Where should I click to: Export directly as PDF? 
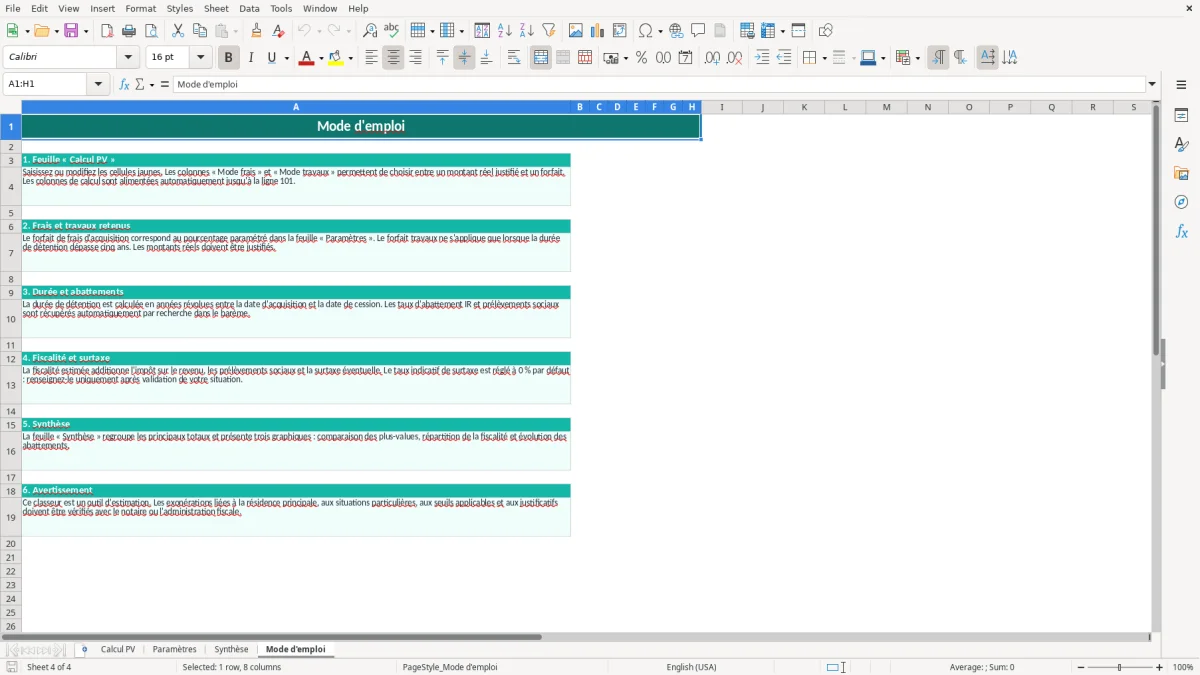tap(107, 31)
